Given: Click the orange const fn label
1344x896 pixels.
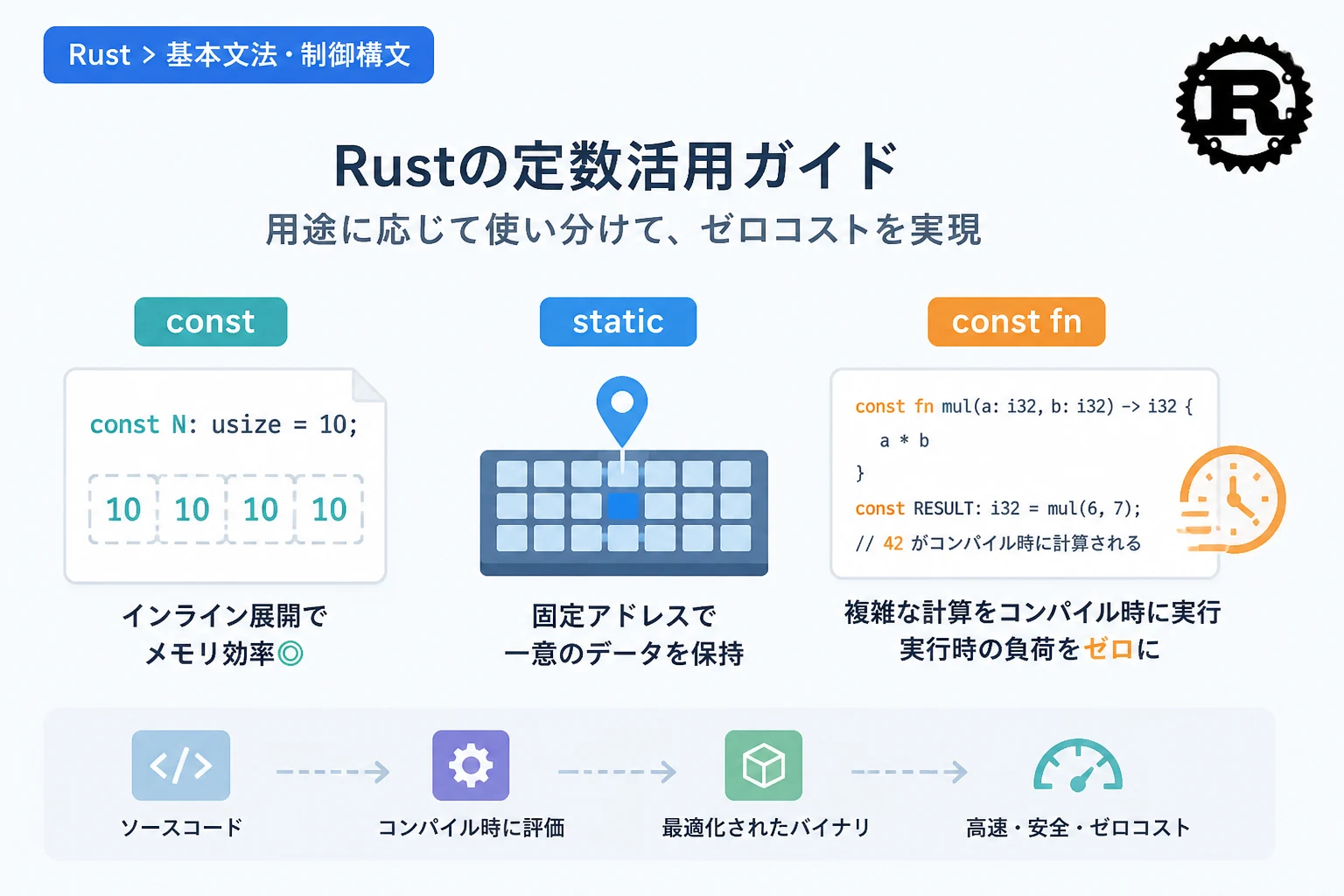Looking at the screenshot, I should pos(1017,322).
